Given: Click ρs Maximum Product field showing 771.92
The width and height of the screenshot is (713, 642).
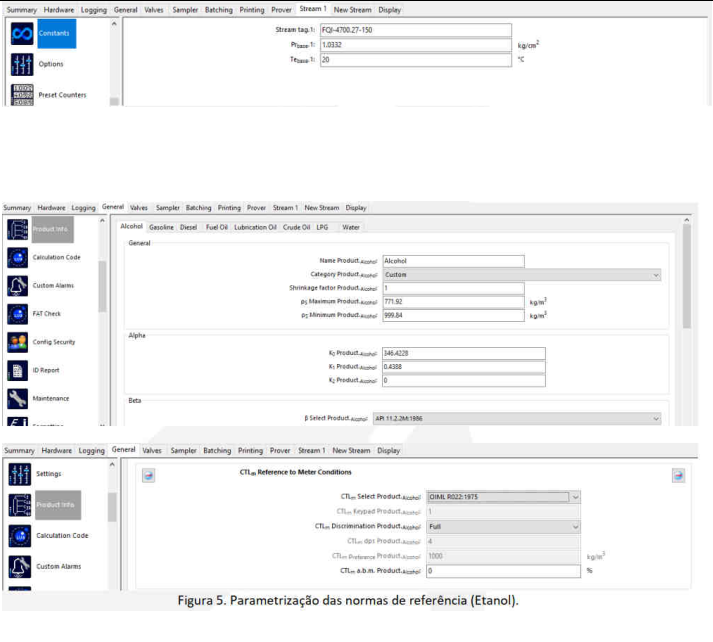Looking at the screenshot, I should point(453,302).
